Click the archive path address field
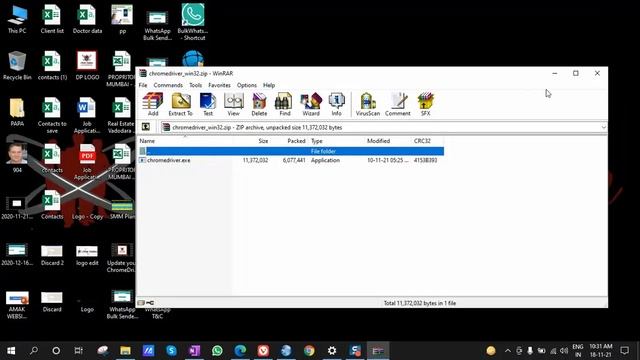640x360 pixels. [x=383, y=127]
